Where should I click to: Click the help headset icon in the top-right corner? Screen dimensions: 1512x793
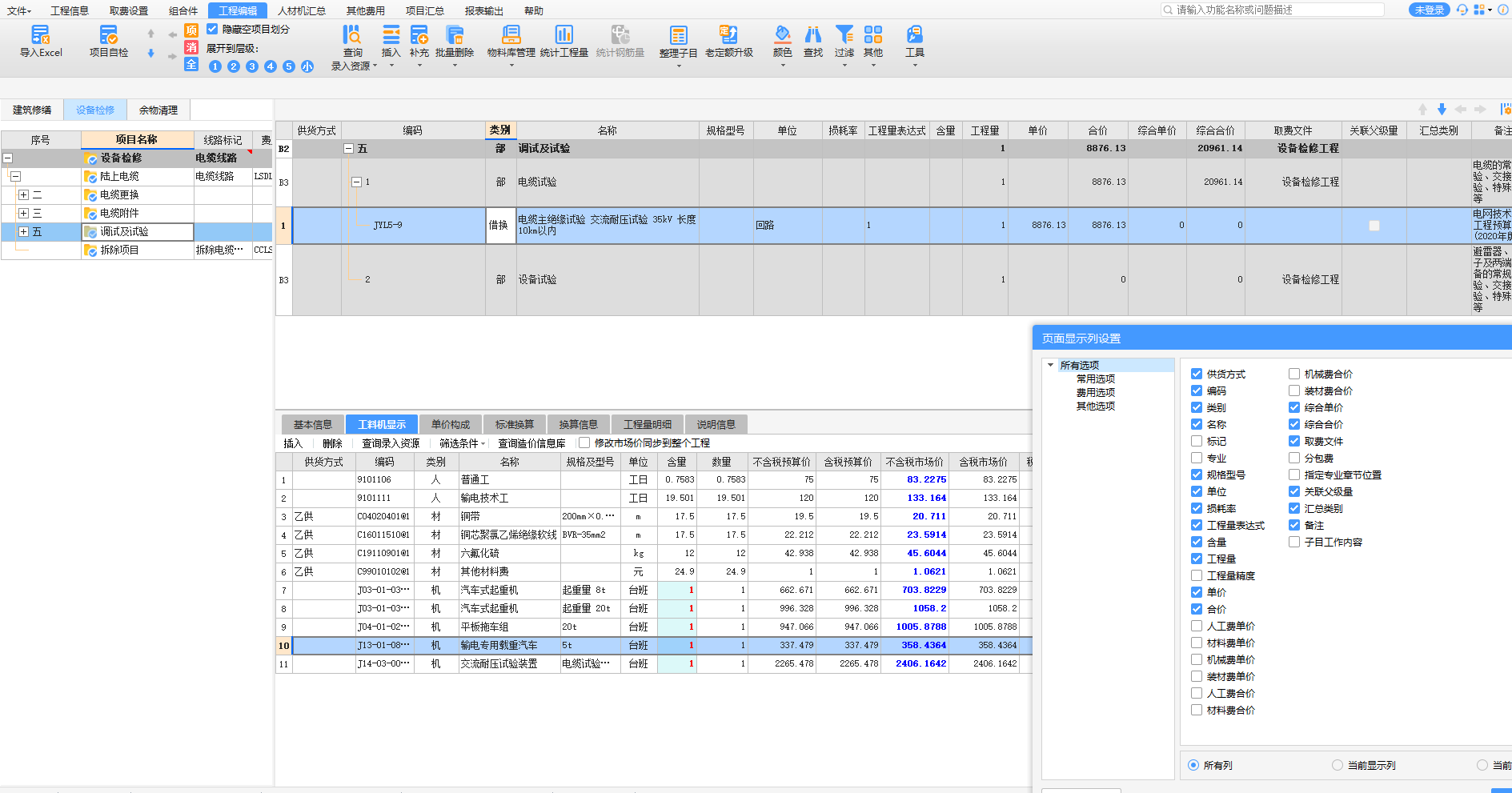point(1462,10)
